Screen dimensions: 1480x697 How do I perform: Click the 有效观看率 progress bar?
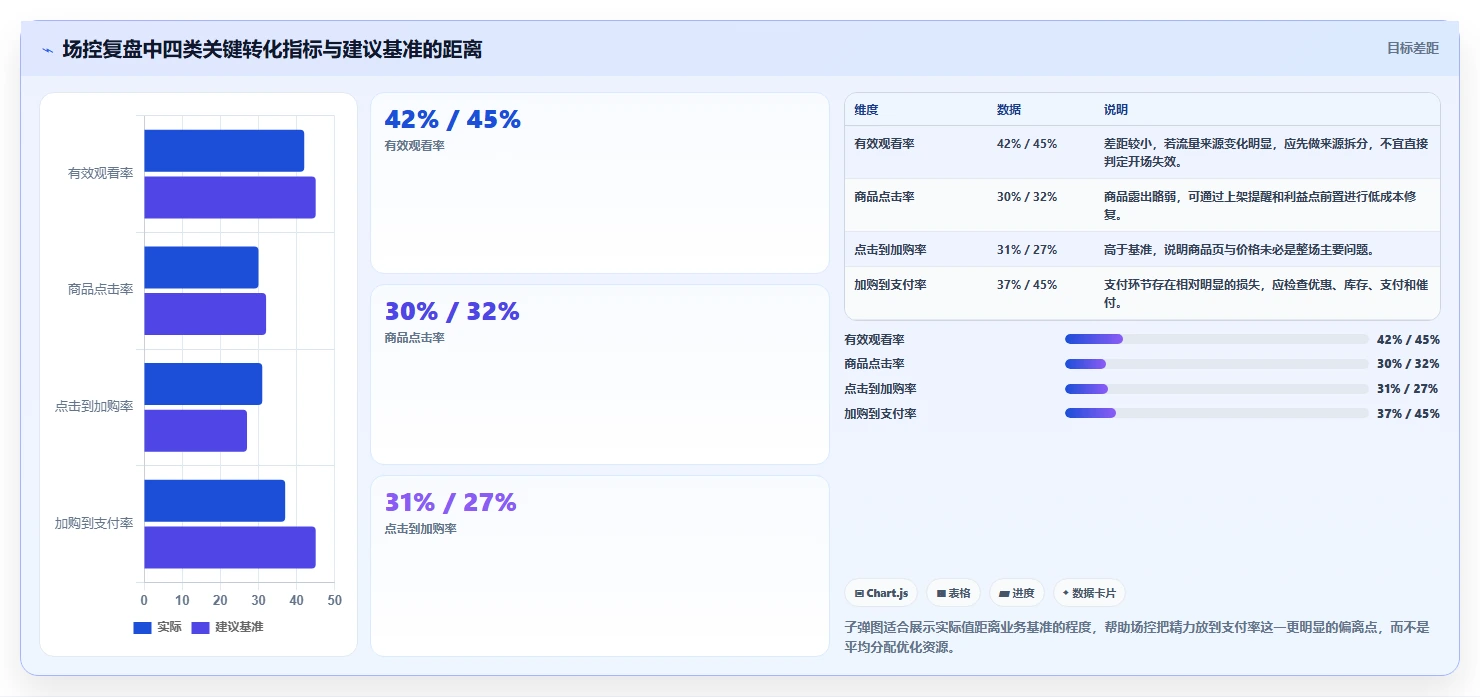[1216, 339]
